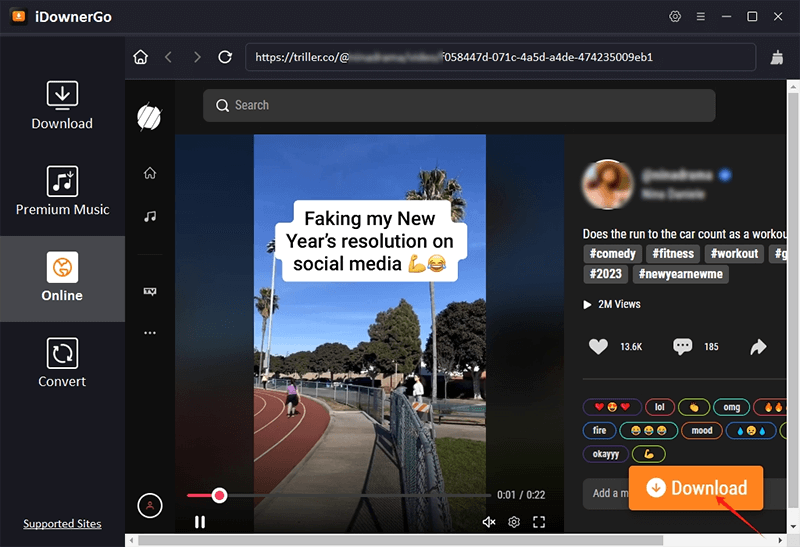Open video player settings gear

(x=514, y=522)
